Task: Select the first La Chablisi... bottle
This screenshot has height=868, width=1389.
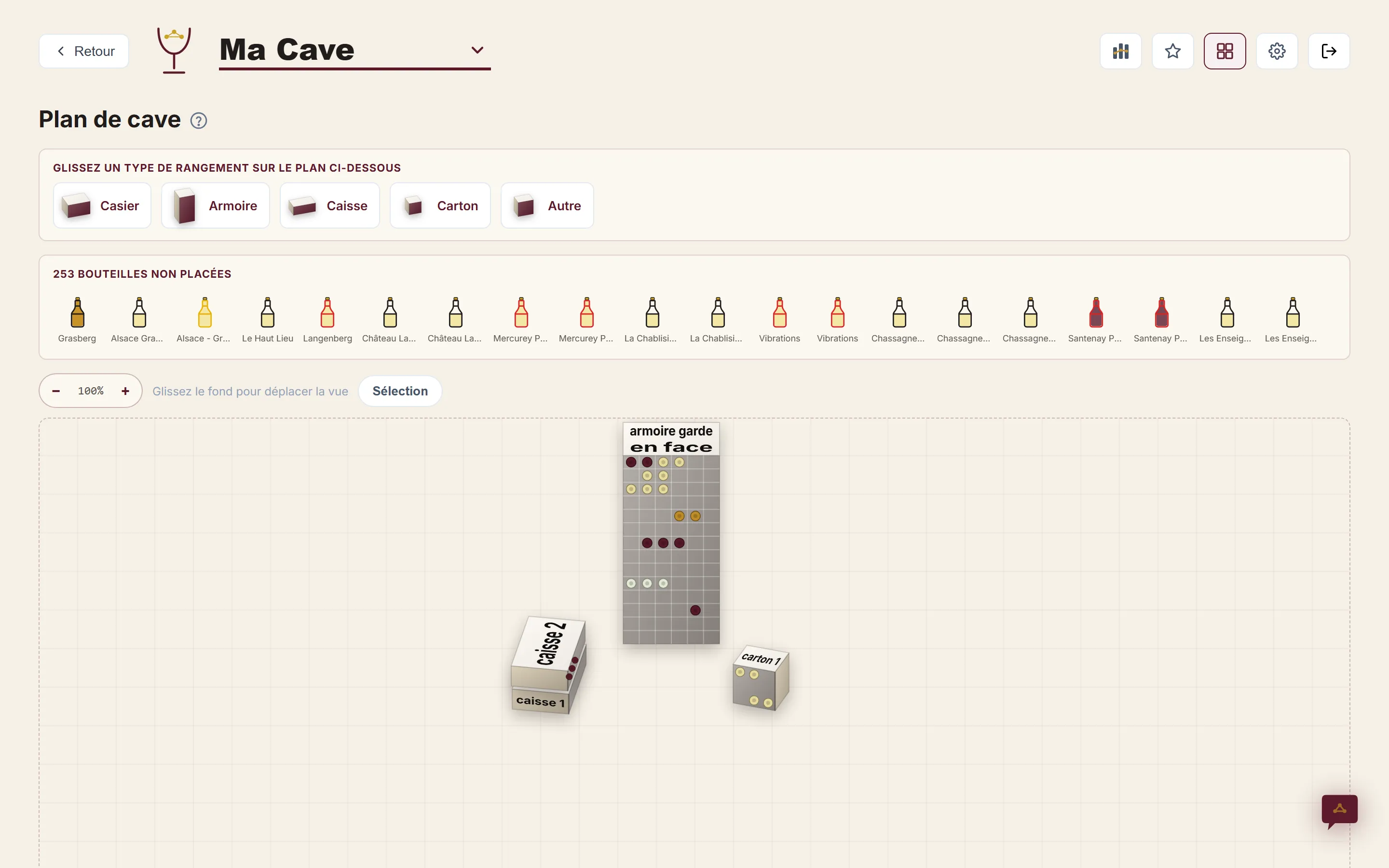Action: point(651,320)
